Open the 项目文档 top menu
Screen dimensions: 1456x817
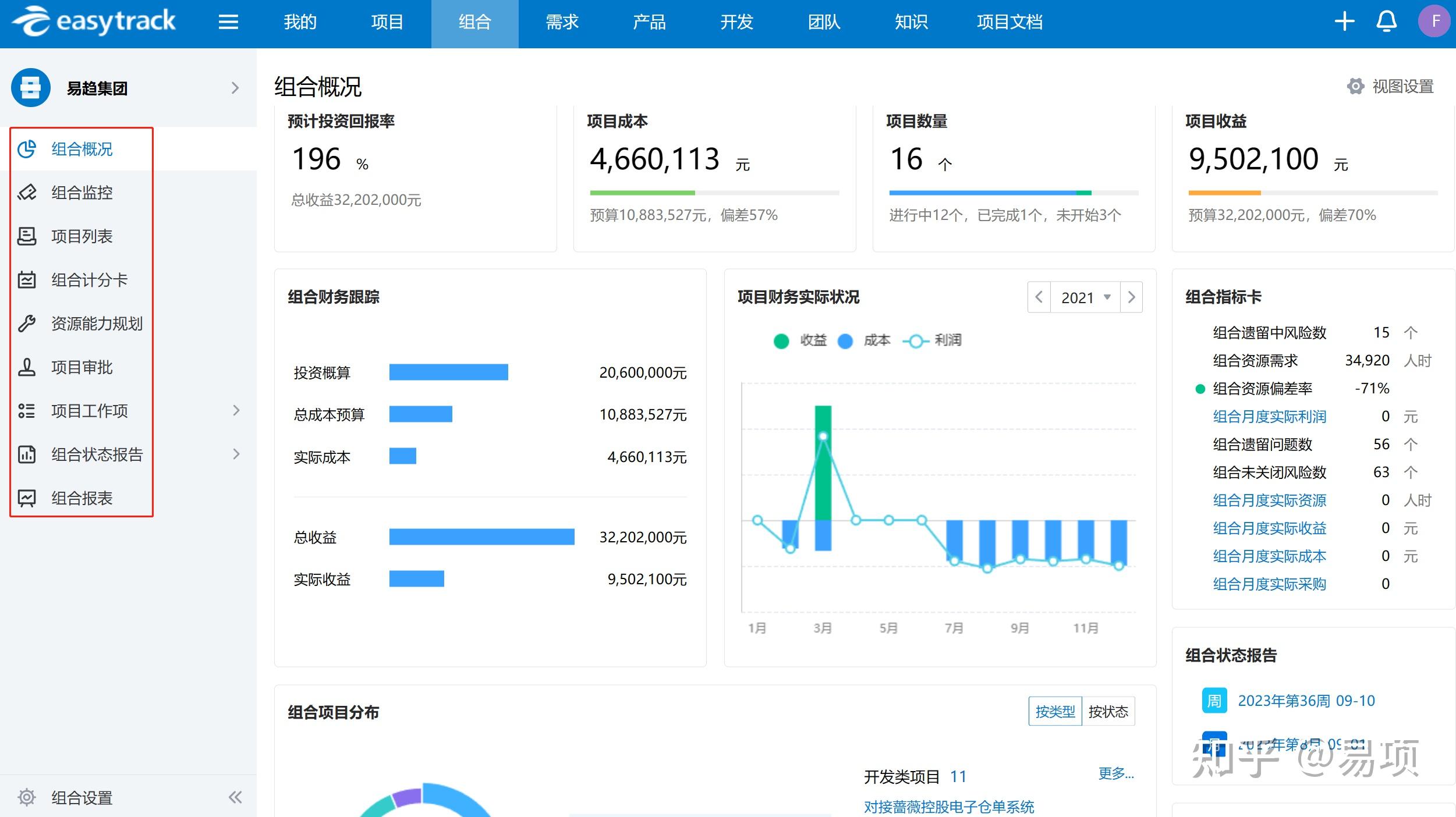[x=1010, y=22]
